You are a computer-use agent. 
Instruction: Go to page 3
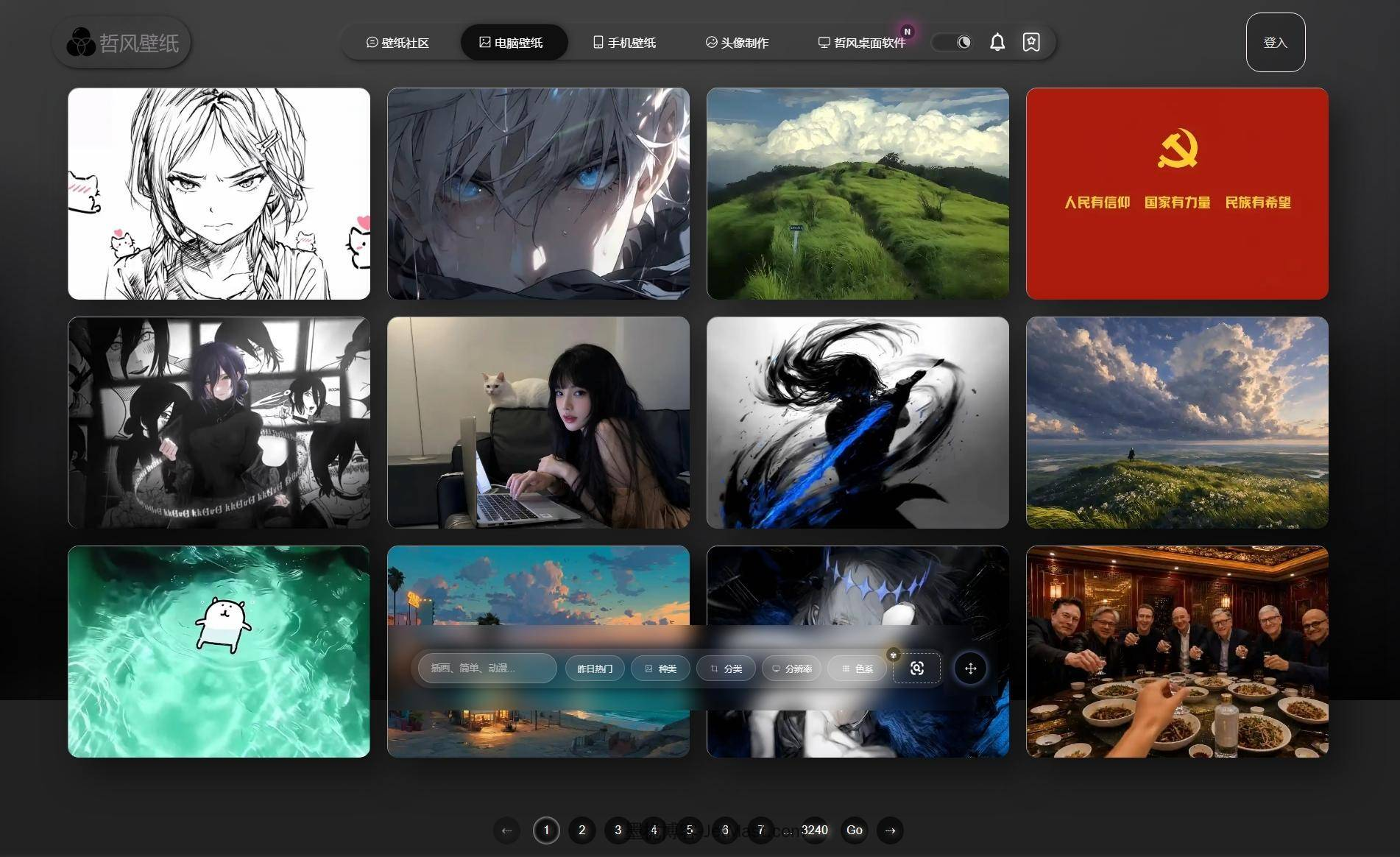[618, 830]
